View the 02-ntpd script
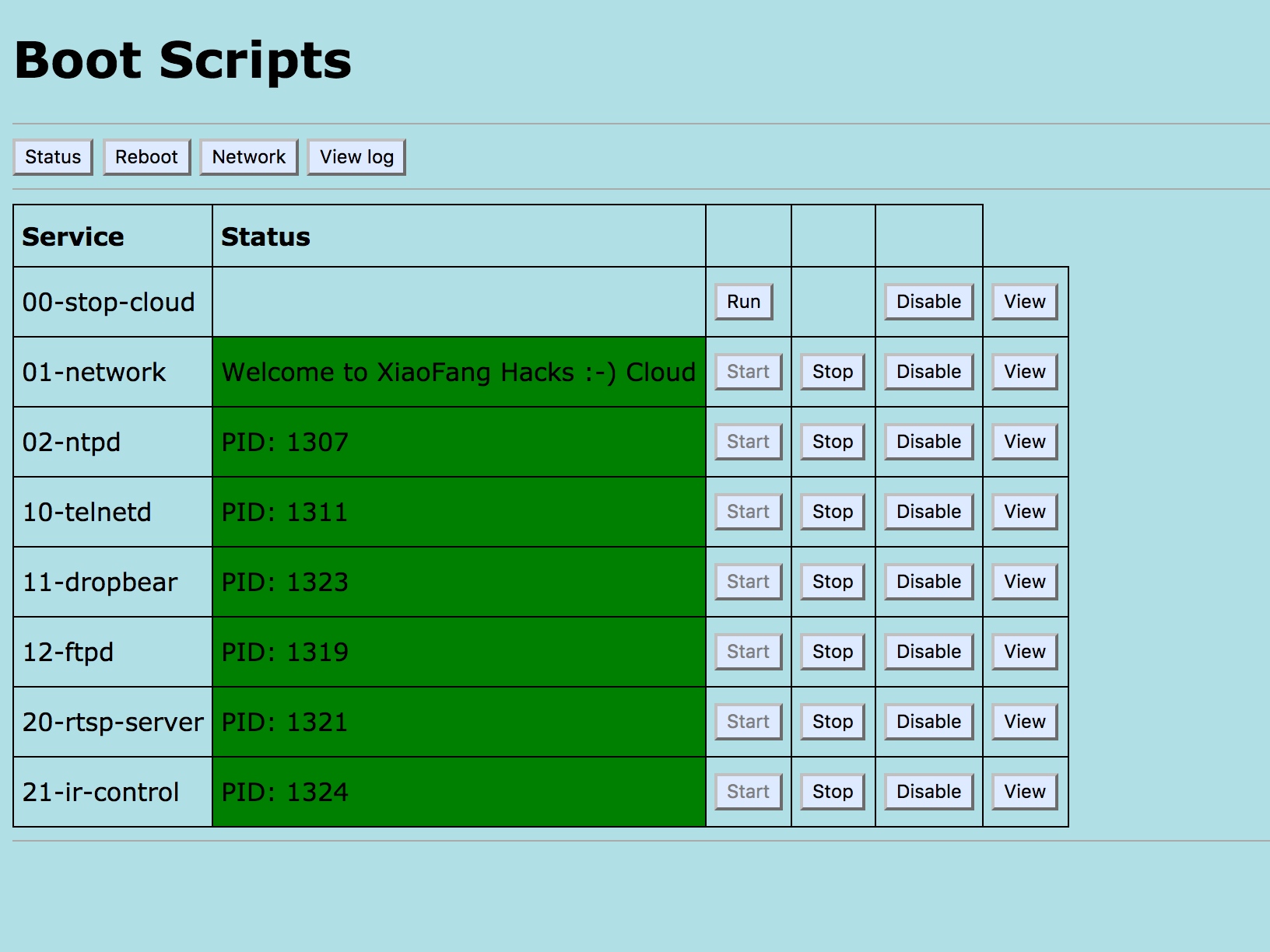This screenshot has width=1270, height=952. click(x=1025, y=442)
